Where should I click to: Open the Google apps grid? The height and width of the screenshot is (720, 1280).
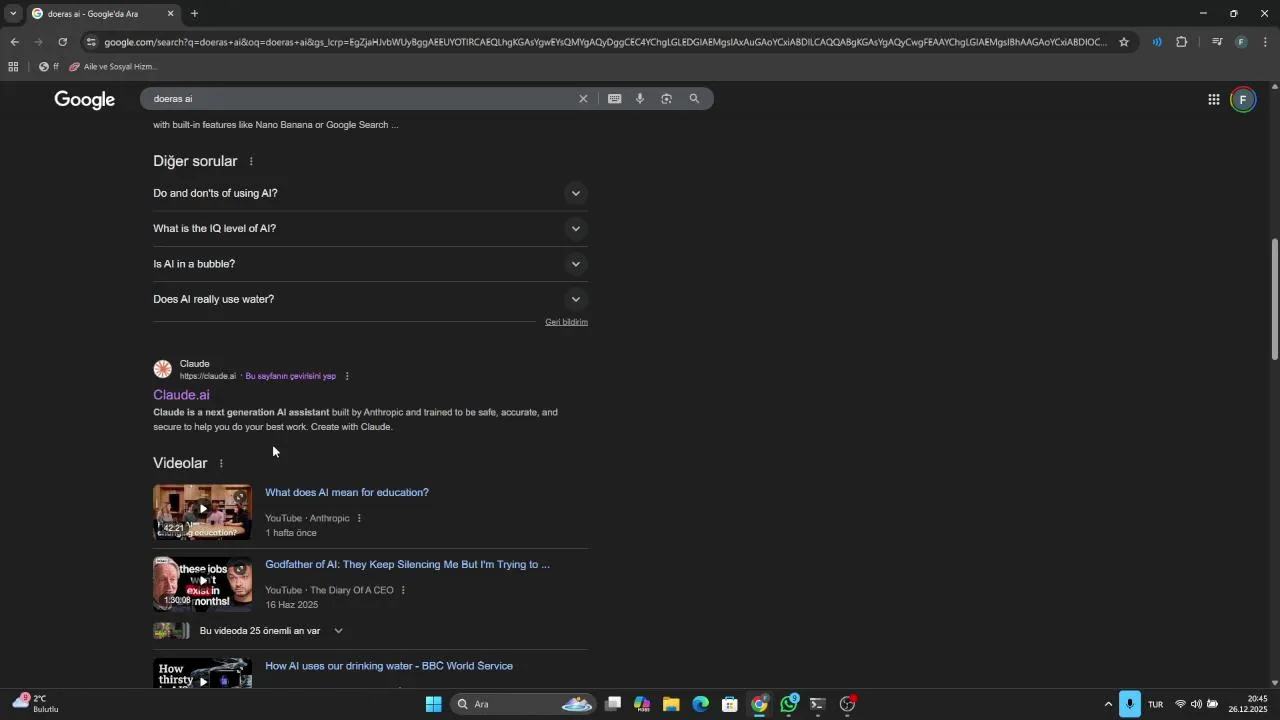1213,99
